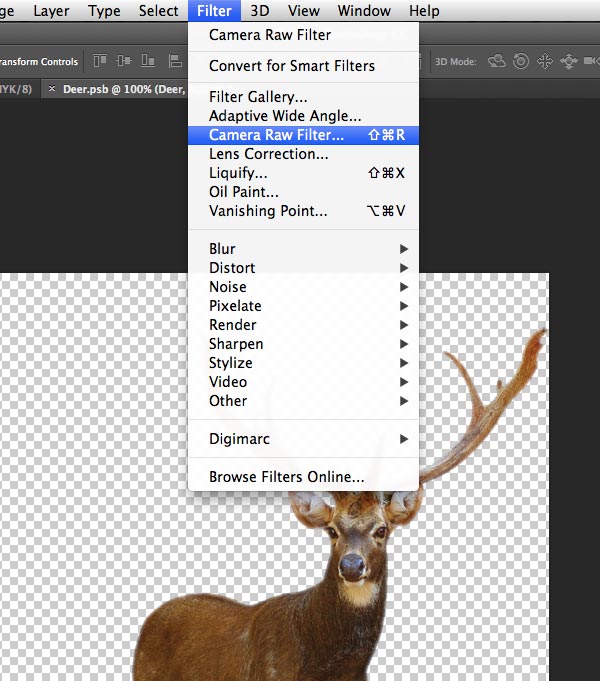Image resolution: width=600 pixels, height=681 pixels.
Task: Click the Align Vertical Centers icon
Action: [125, 62]
